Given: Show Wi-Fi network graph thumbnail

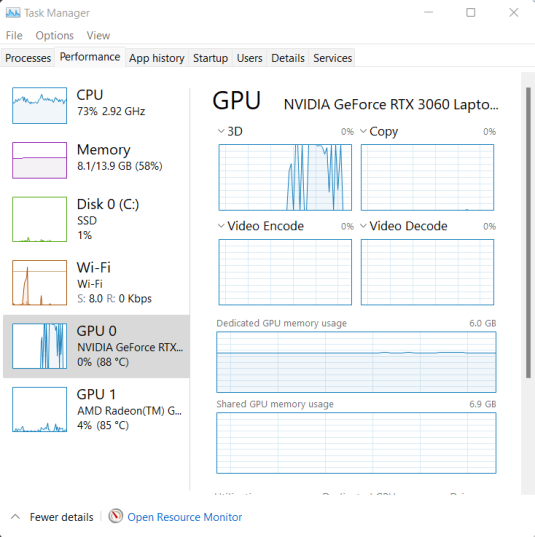Looking at the screenshot, I should 39,283.
